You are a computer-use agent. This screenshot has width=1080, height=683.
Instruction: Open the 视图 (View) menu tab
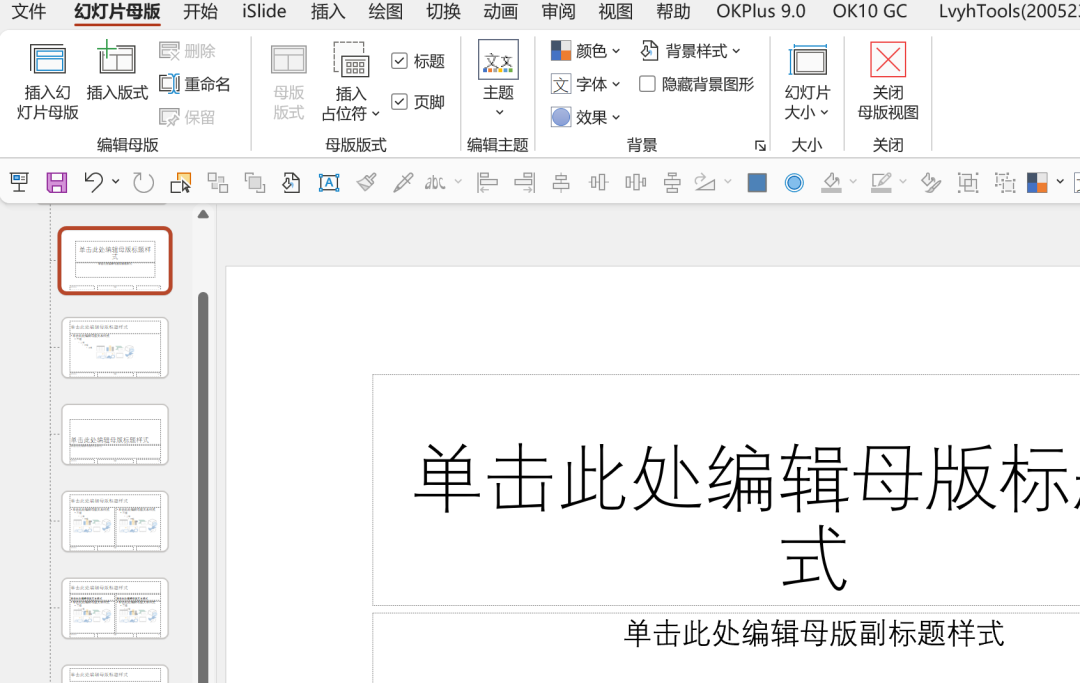point(615,12)
